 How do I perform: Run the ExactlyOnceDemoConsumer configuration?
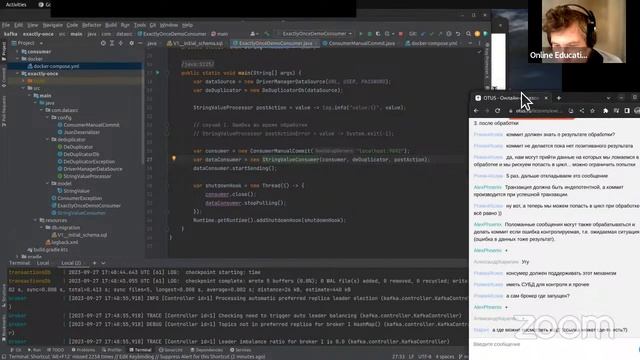click(x=360, y=34)
